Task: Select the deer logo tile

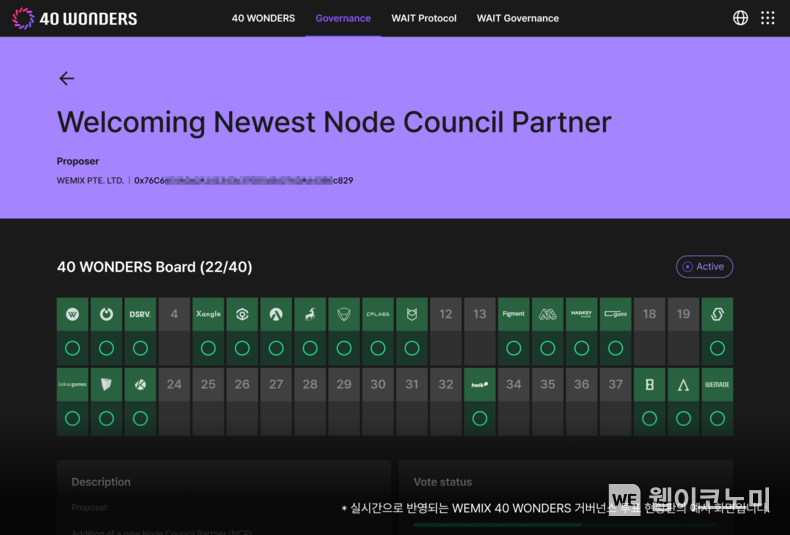Action: [310, 314]
